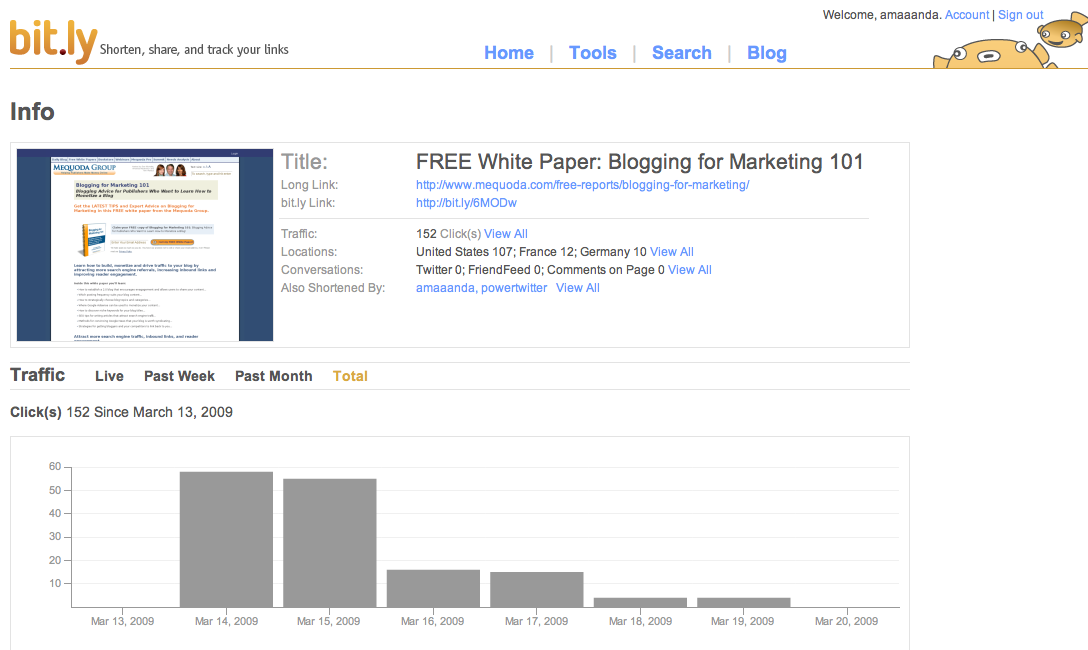Open the Mequoda page preview thumbnail

pyautogui.click(x=145, y=245)
